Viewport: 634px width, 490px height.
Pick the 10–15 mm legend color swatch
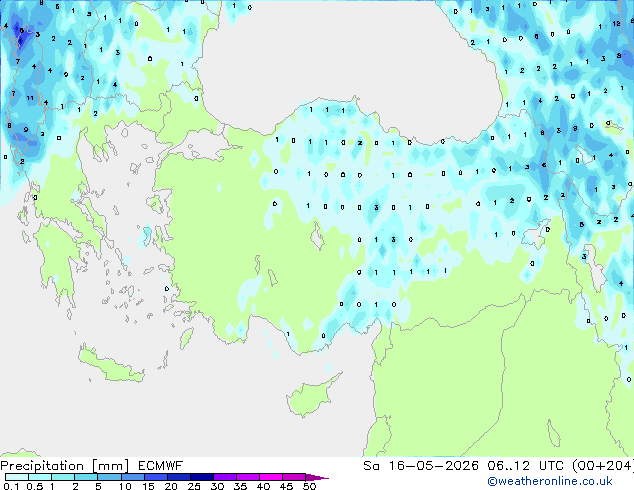pyautogui.click(x=133, y=477)
